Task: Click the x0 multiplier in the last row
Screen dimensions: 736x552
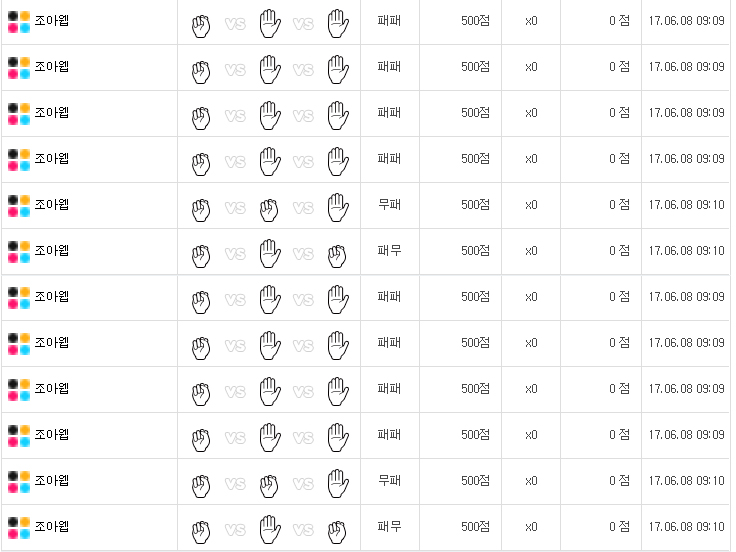Action: 531,526
